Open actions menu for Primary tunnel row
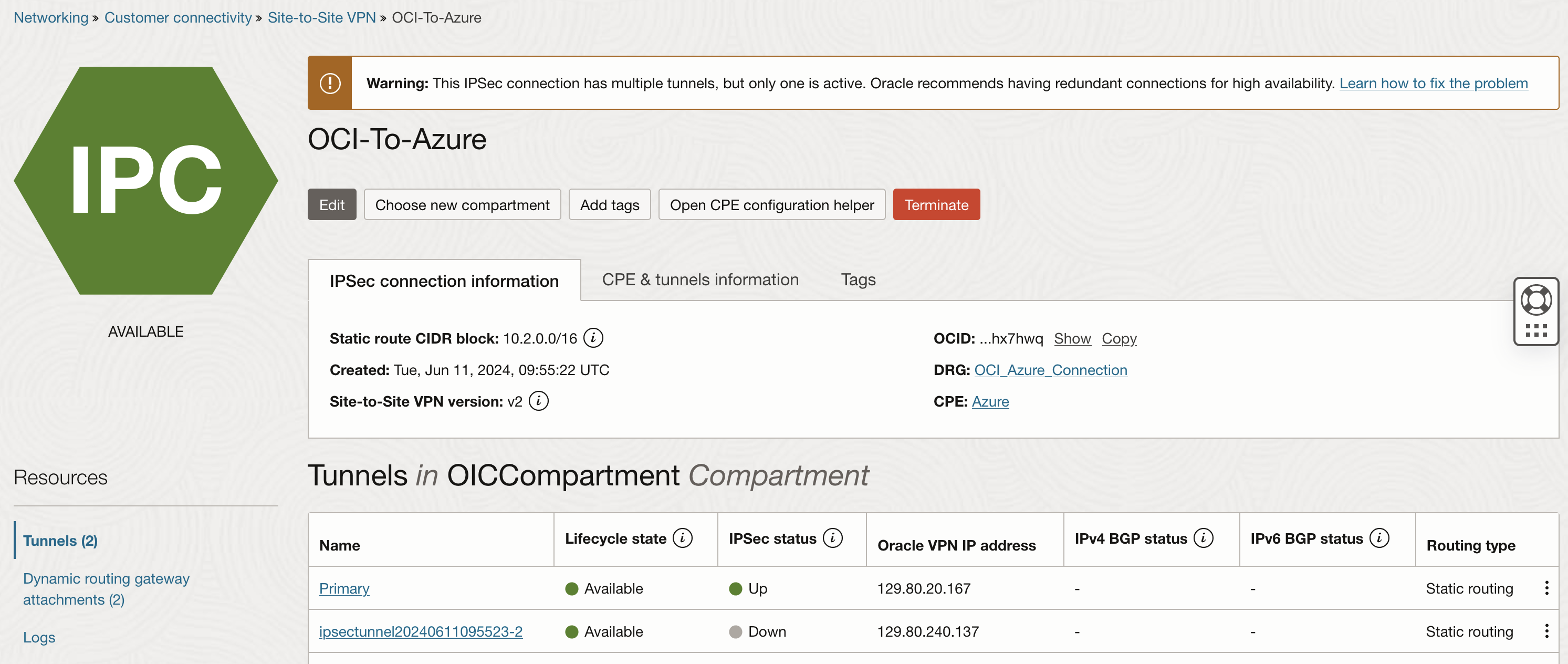The height and width of the screenshot is (664, 1568). coord(1546,588)
